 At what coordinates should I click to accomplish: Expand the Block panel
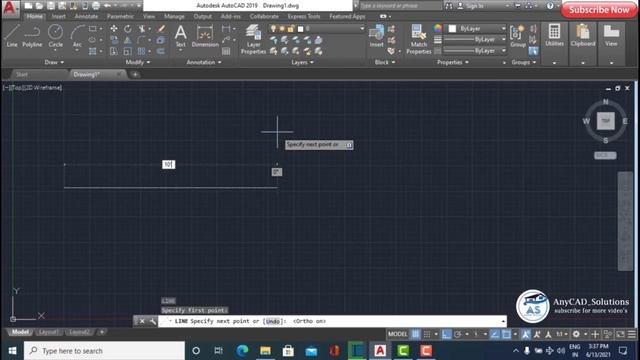[x=385, y=62]
